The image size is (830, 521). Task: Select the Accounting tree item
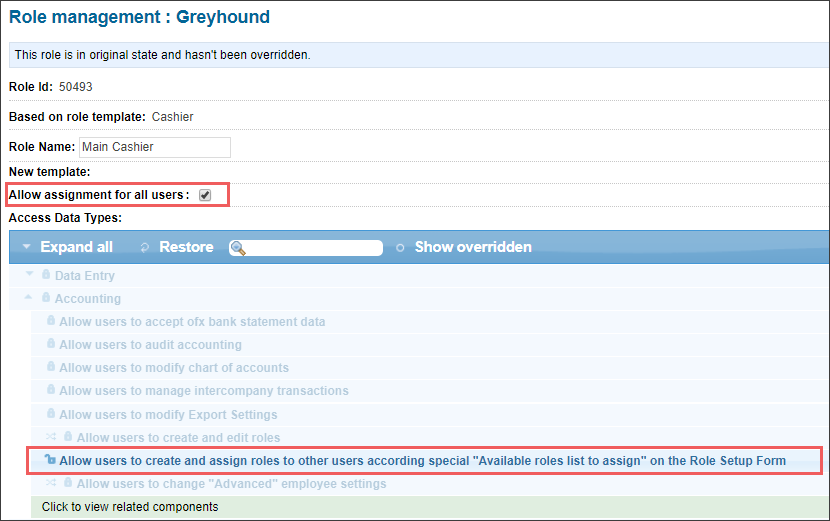88,299
